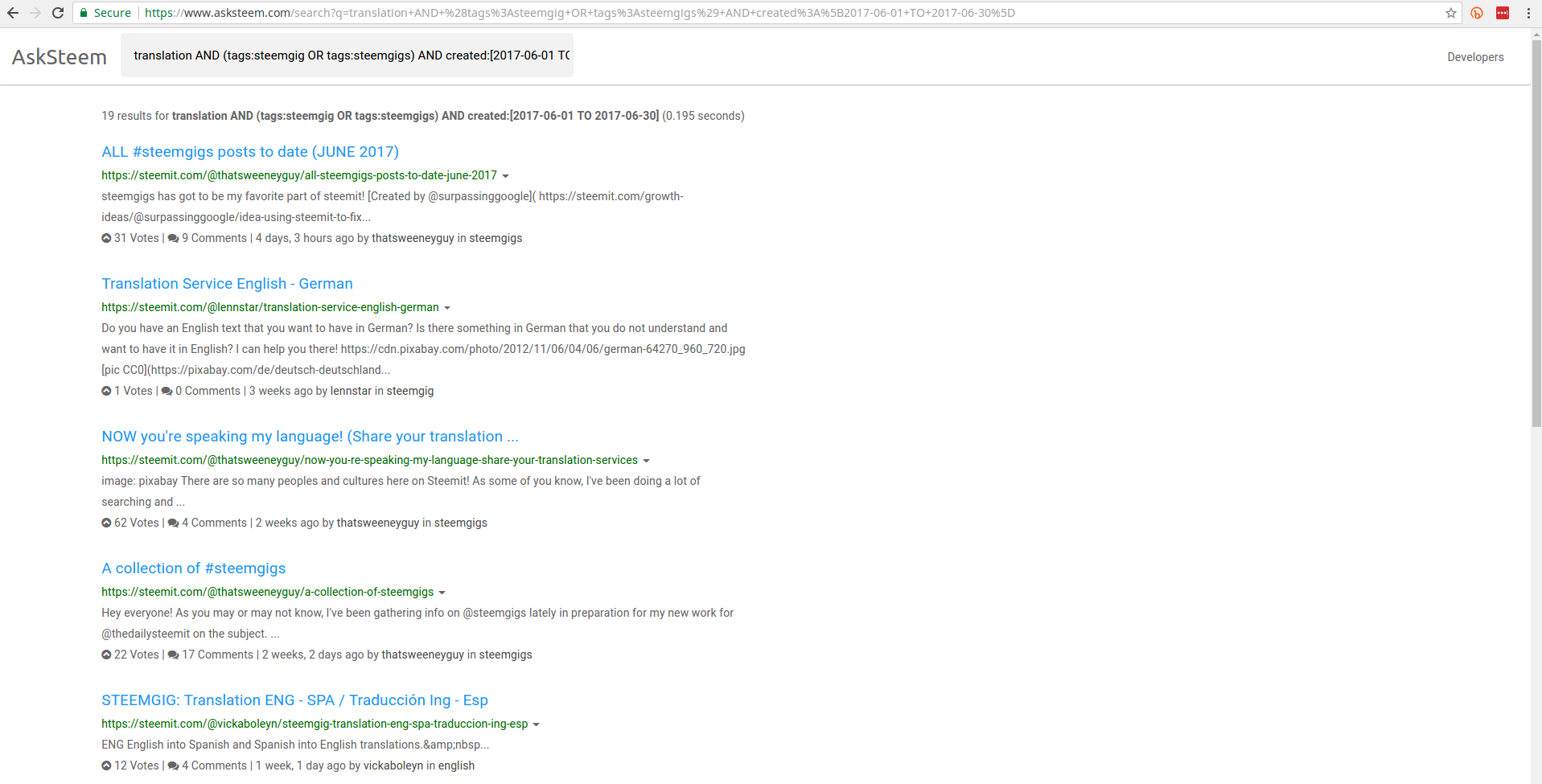Image resolution: width=1542 pixels, height=784 pixels.
Task: Expand the dropdown arrow after translation-service-english-german URL
Action: [447, 308]
